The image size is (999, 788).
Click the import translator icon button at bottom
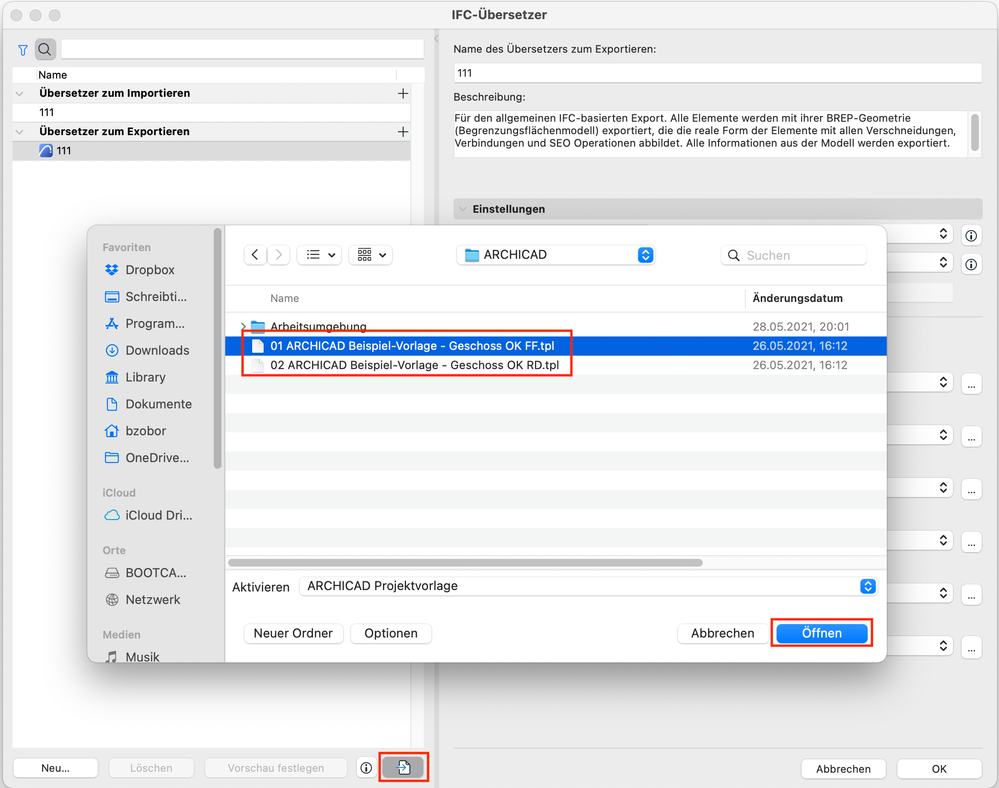tap(403, 768)
